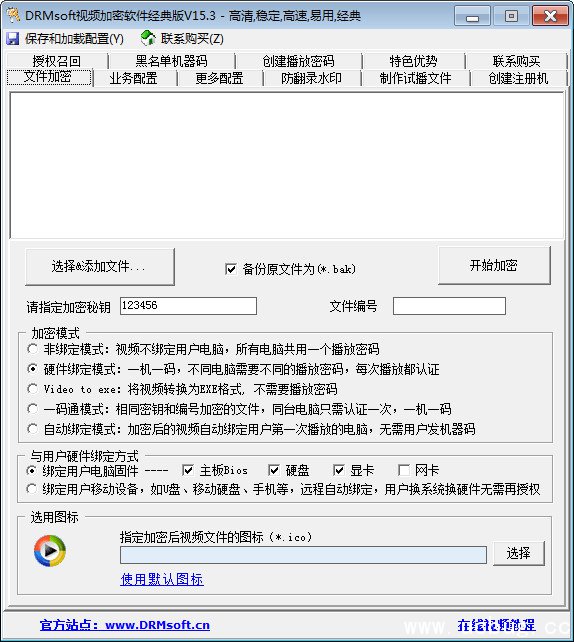This screenshot has width=574, height=642.
Task: Click the DRMsoft application title icon
Action: 14,16
